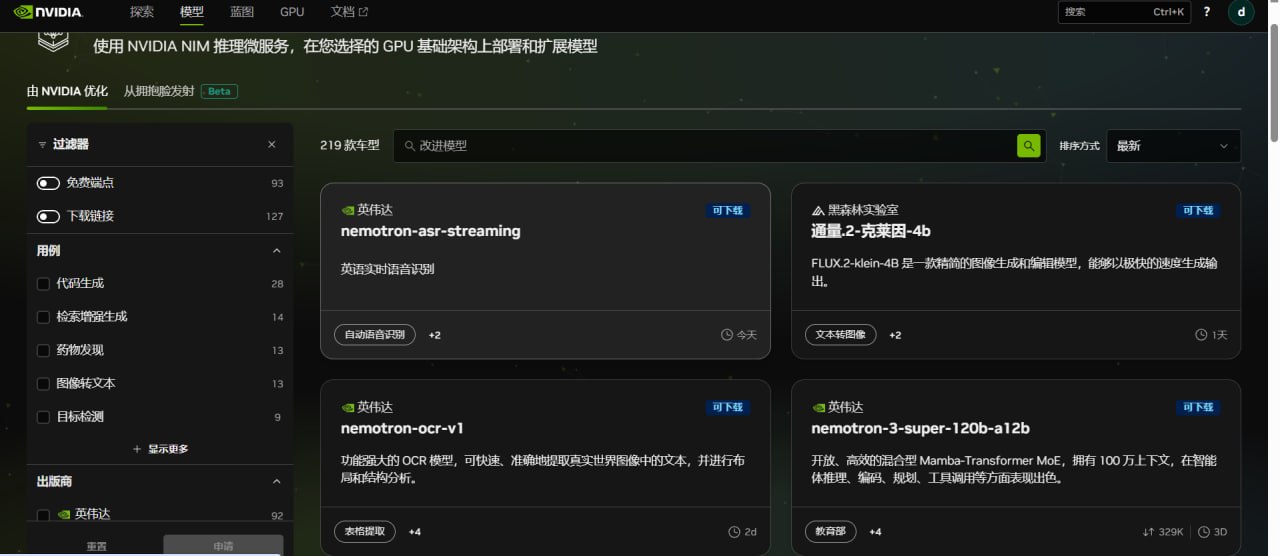Click the green search magnifier button
The image size is (1280, 556).
tap(1028, 146)
